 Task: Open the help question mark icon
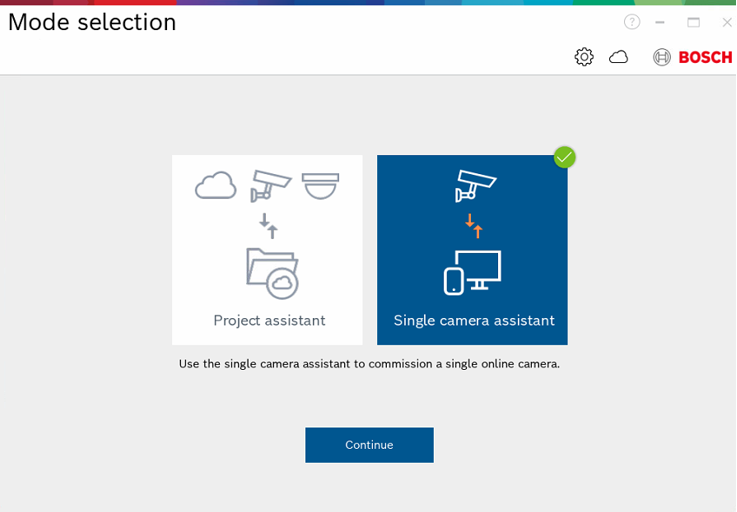click(x=632, y=22)
